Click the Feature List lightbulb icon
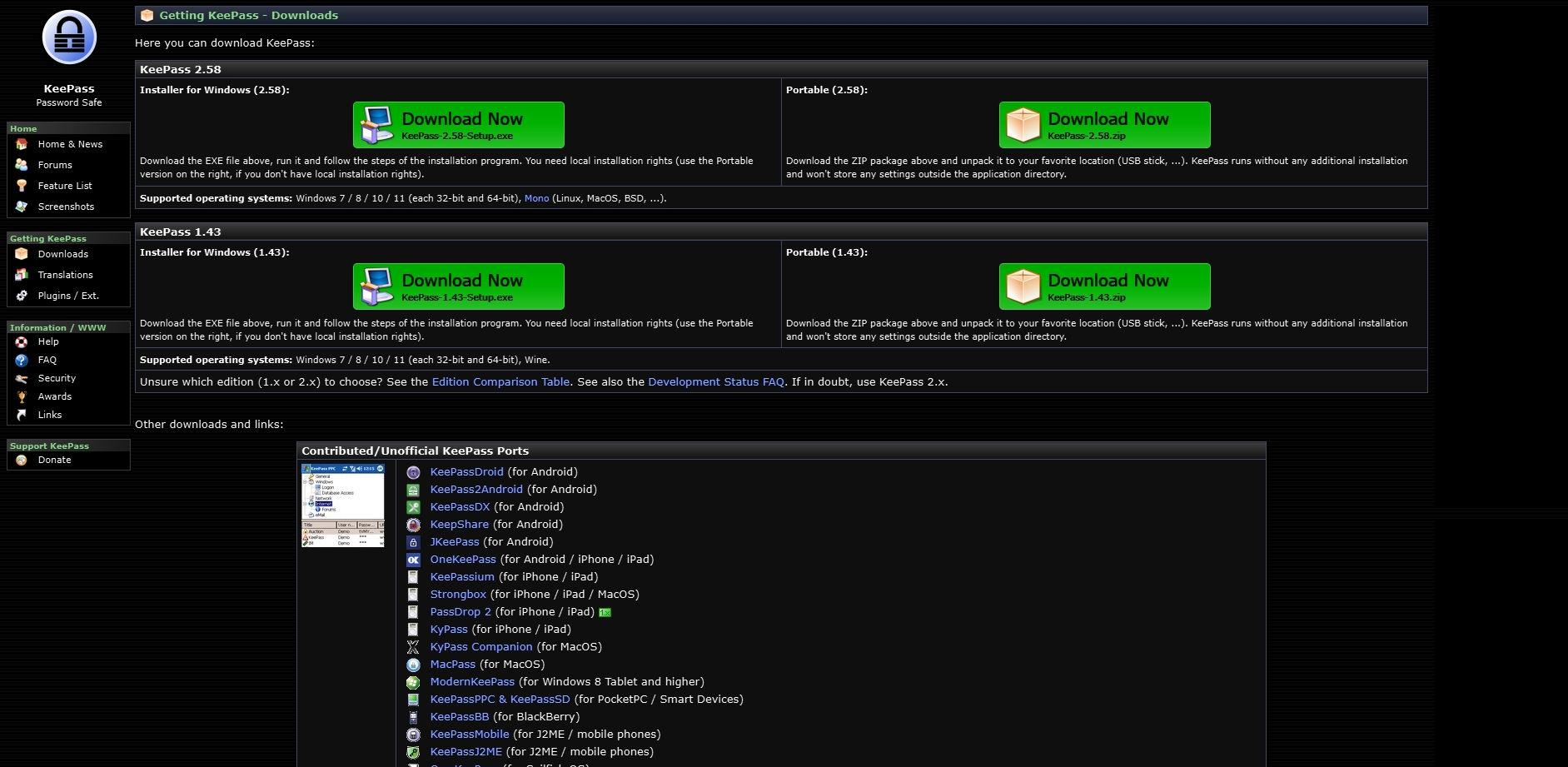The image size is (1568, 767). [x=22, y=186]
